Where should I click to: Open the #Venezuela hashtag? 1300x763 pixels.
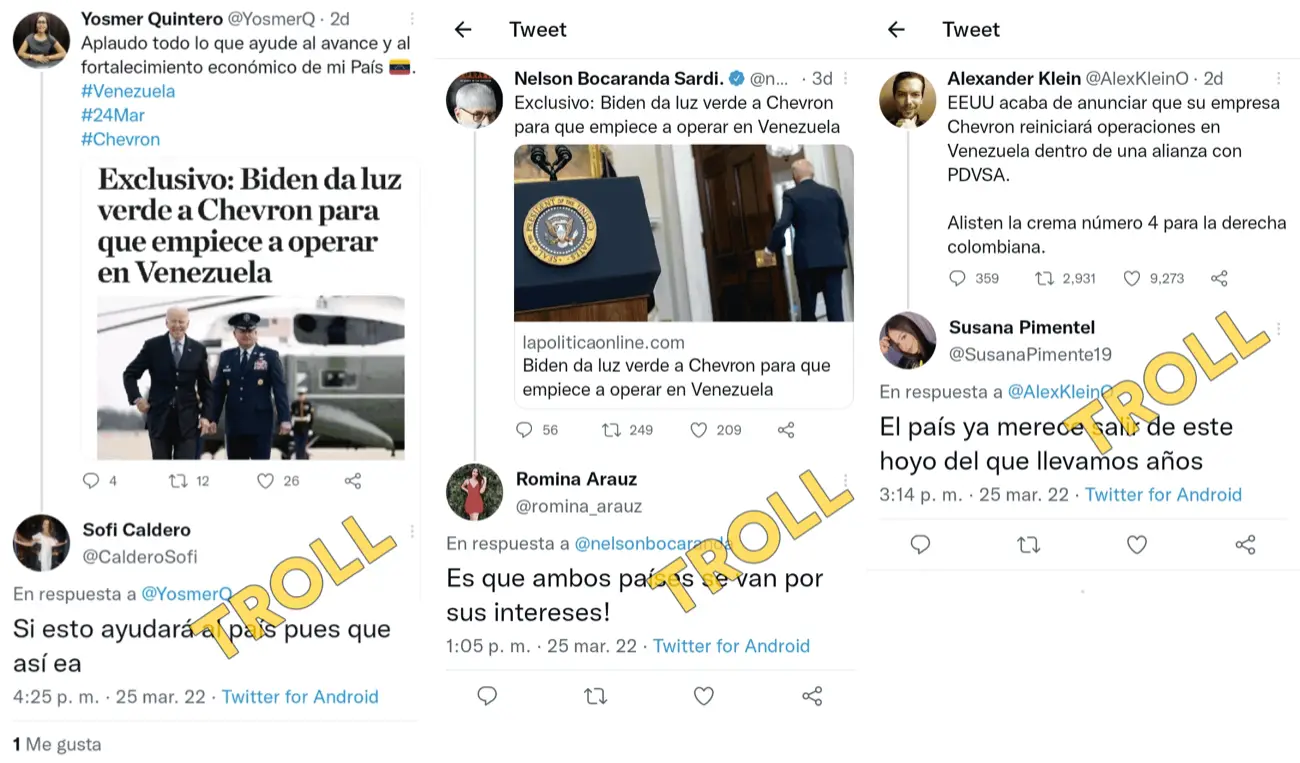click(128, 91)
